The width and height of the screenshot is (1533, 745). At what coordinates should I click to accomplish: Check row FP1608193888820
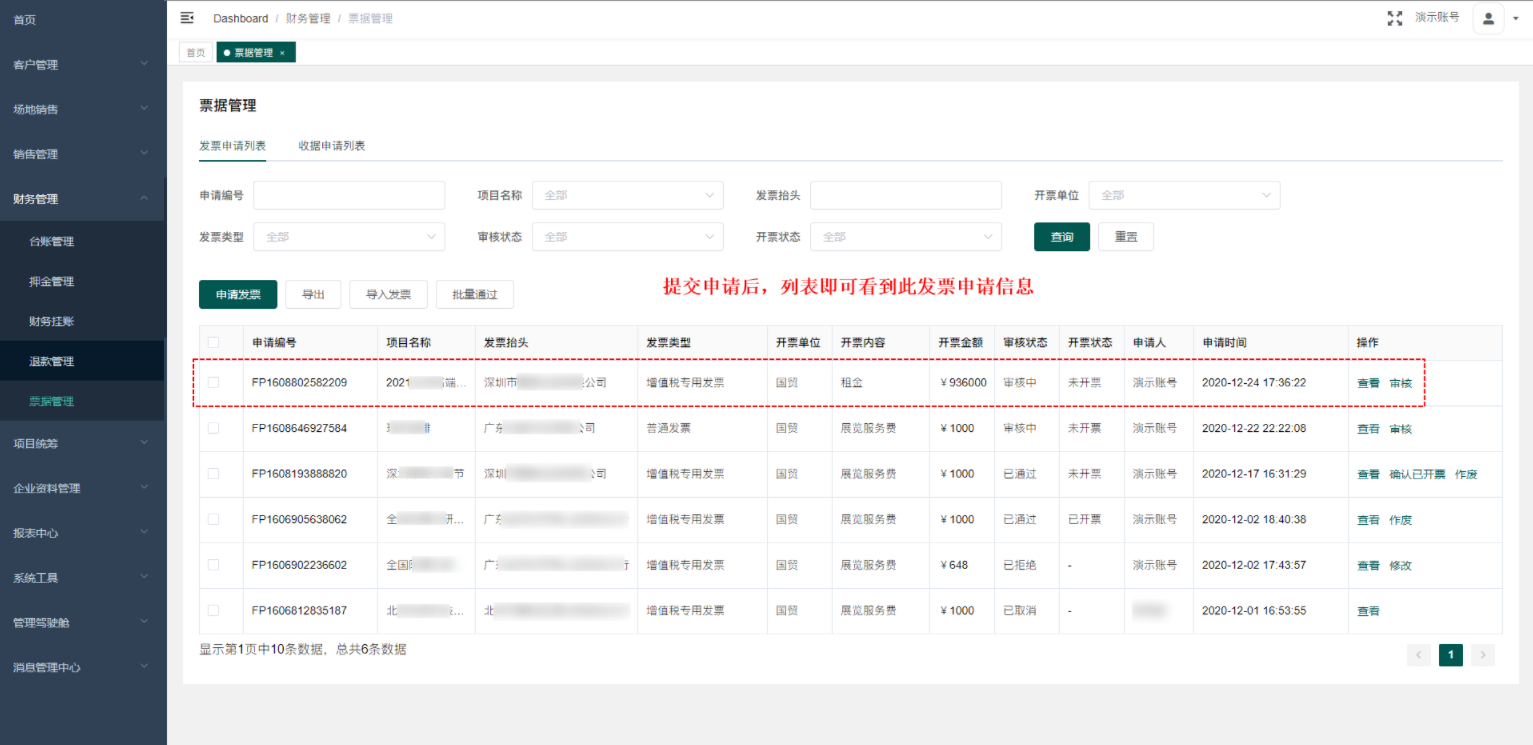click(213, 474)
